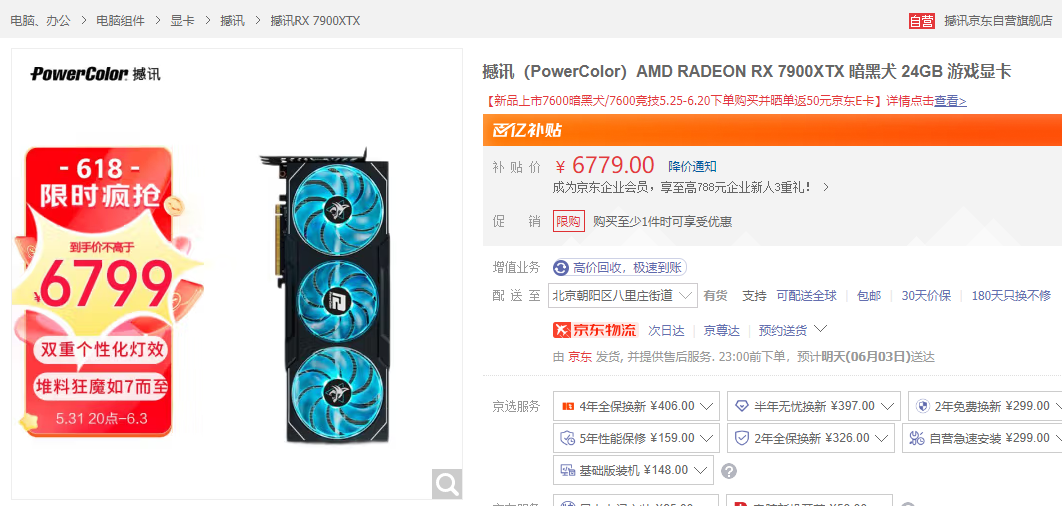
Task: Click the graphics card product image
Action: [x=324, y=295]
